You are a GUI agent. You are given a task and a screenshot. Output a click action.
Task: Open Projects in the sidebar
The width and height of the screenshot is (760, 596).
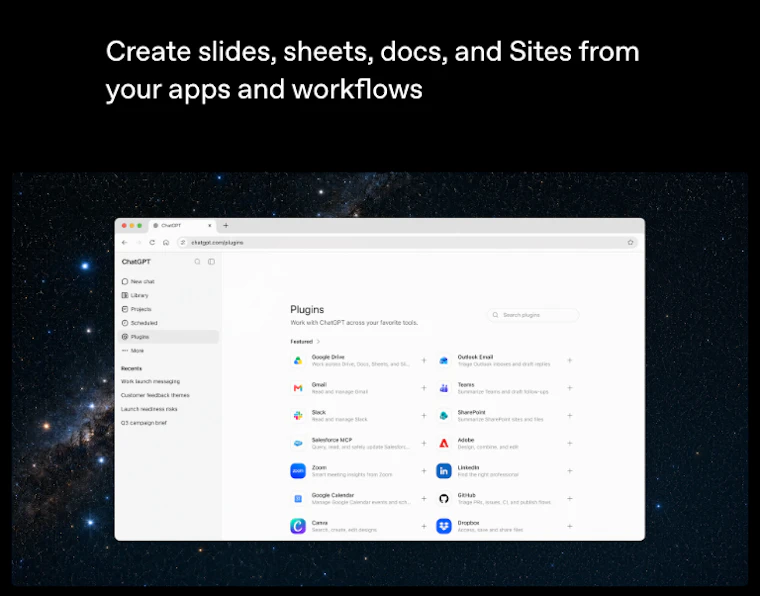(x=168, y=309)
